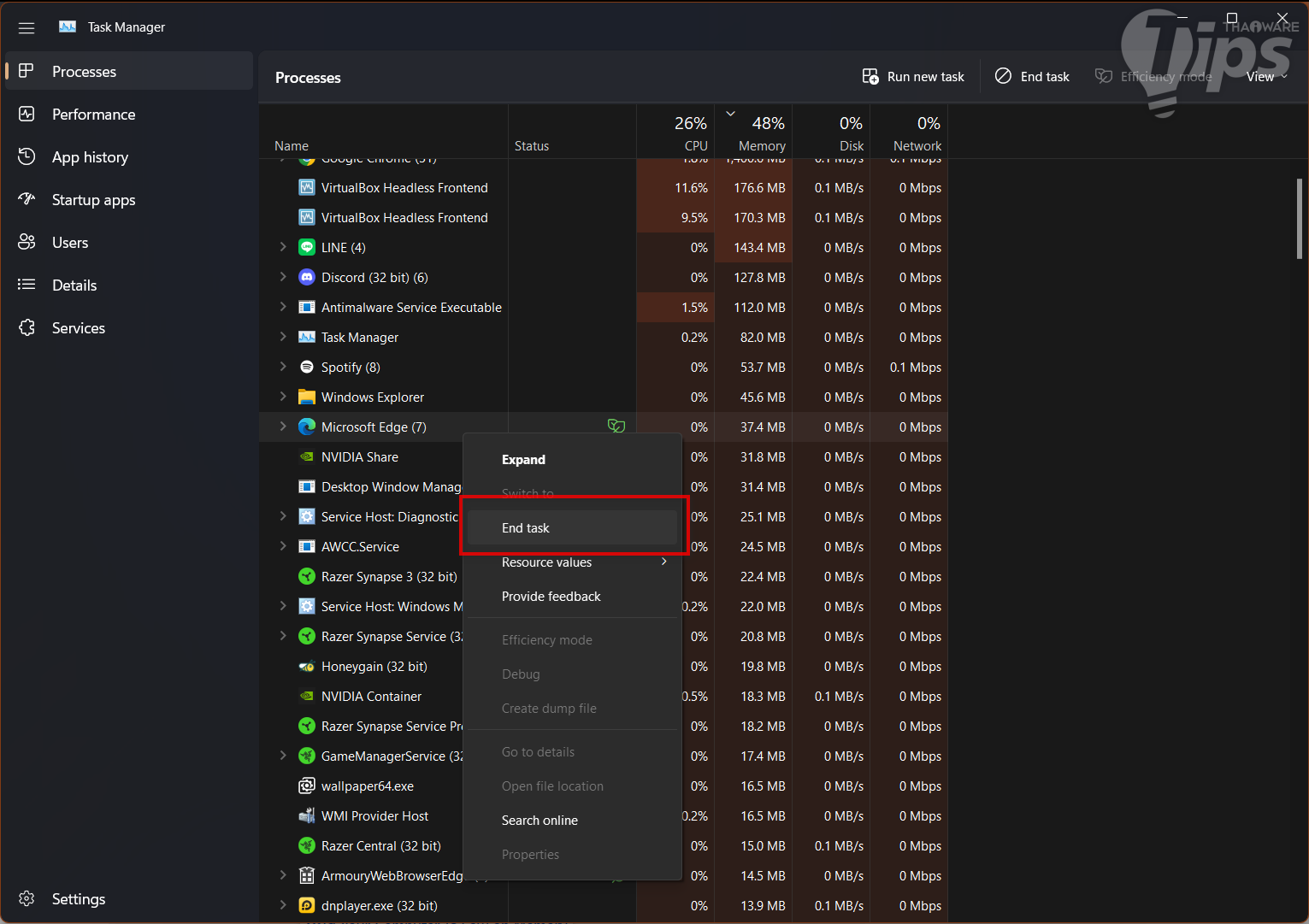Sort processes by the CPU column header
This screenshot has width=1309, height=924.
pos(675,132)
